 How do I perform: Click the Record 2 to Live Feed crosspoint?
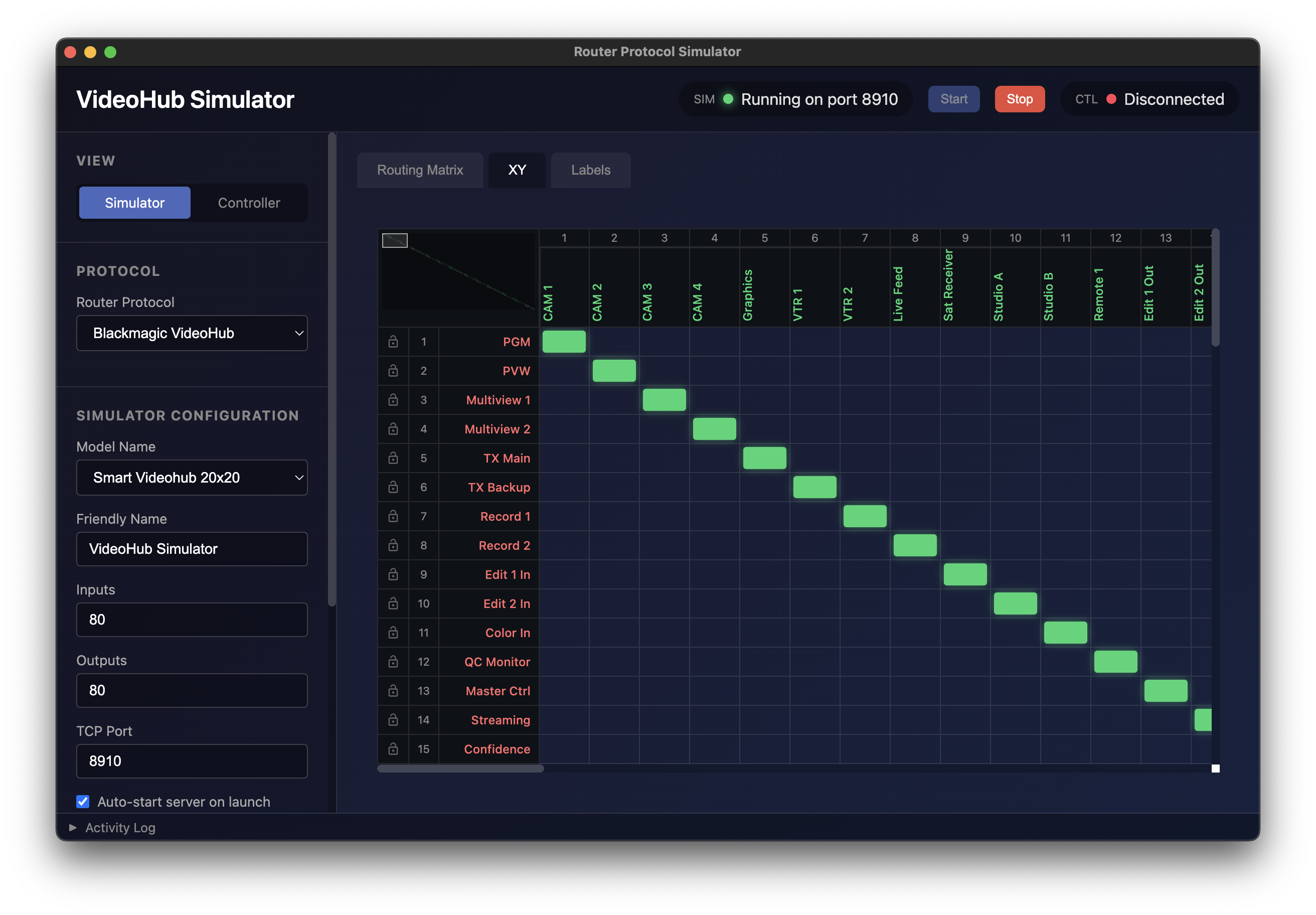915,545
